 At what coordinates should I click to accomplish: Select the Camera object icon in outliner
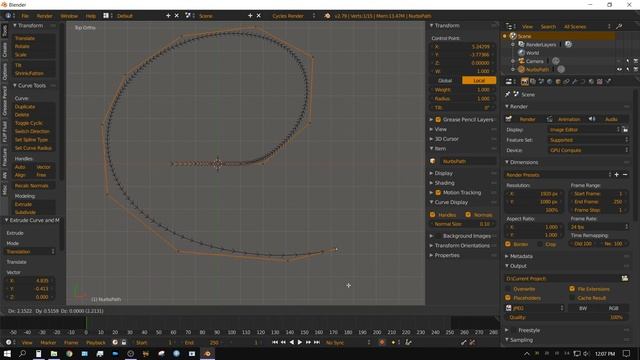pos(521,61)
